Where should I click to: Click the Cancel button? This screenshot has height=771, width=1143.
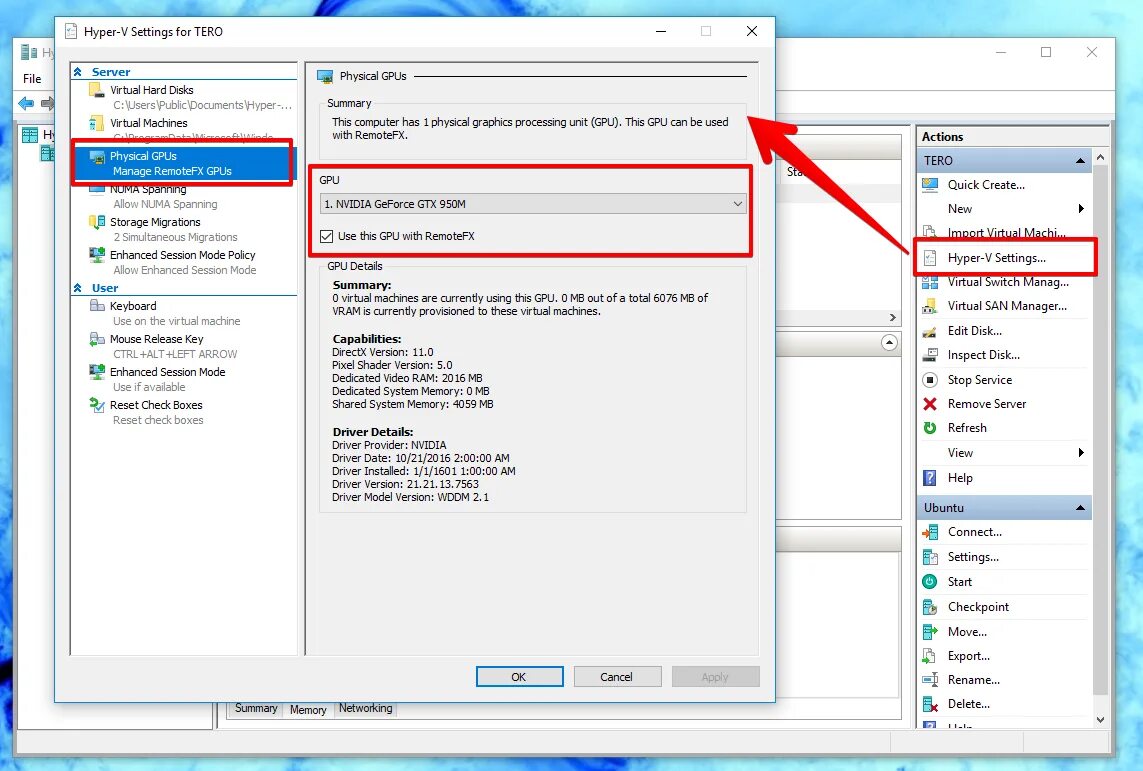click(x=617, y=677)
